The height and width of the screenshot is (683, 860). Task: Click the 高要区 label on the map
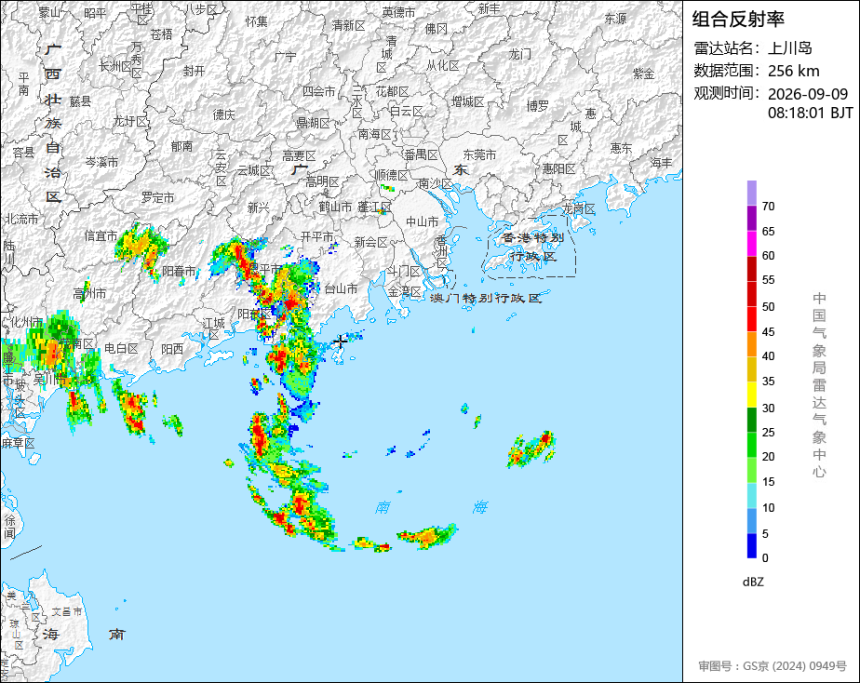(x=299, y=156)
